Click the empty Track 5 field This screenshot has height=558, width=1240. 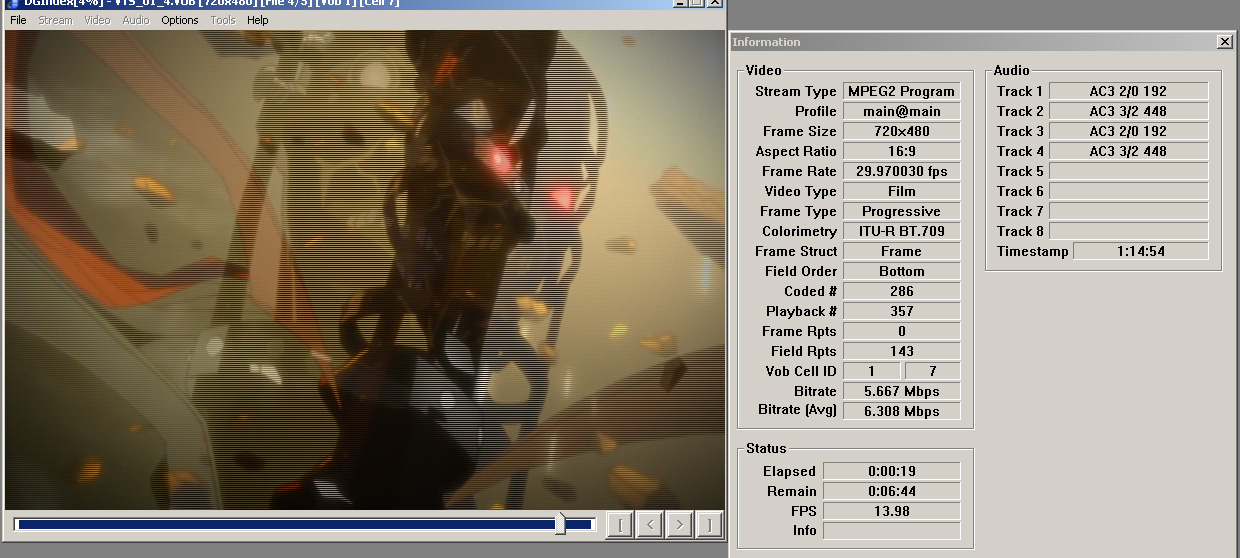1128,171
